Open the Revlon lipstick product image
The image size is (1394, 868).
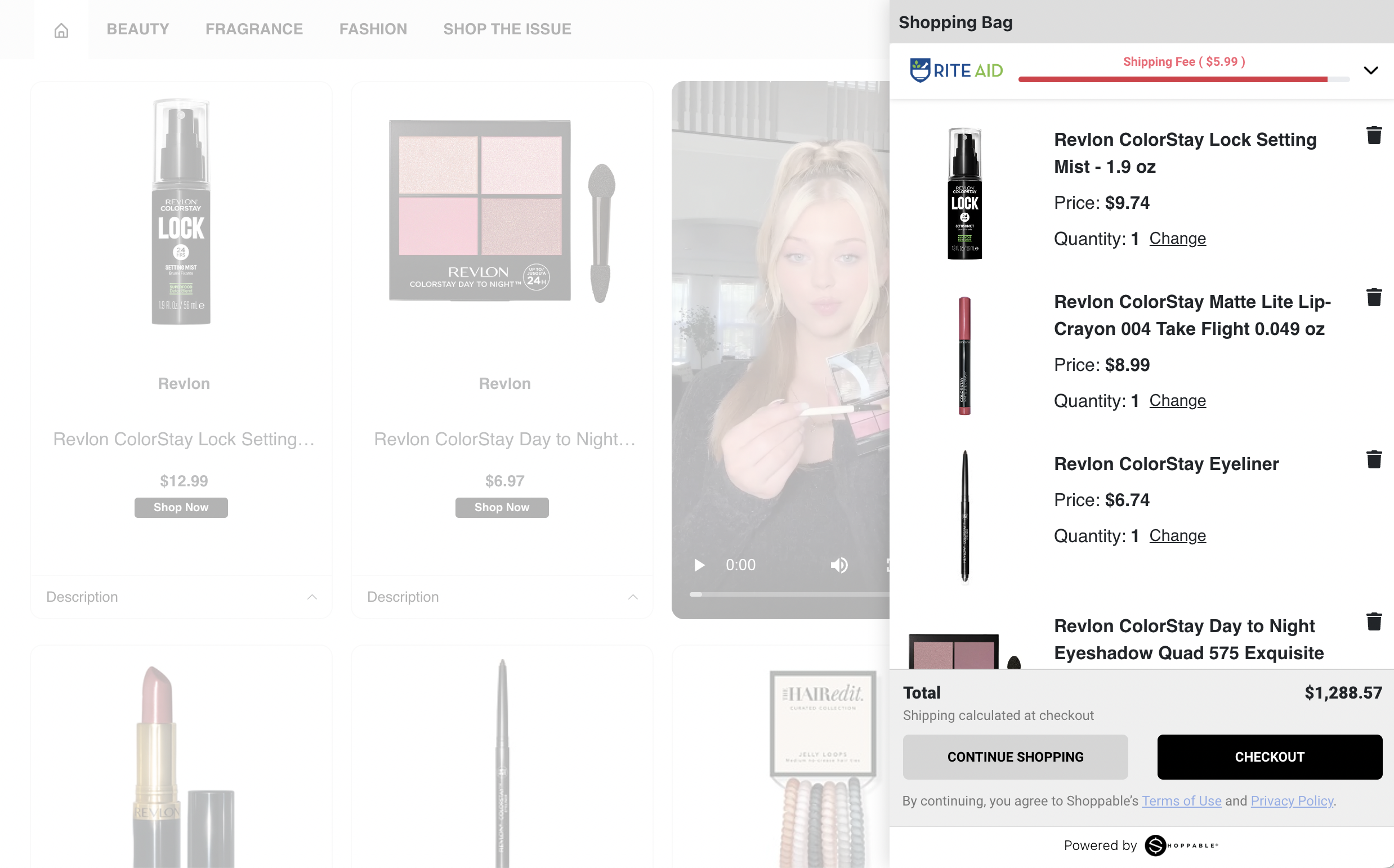(182, 766)
